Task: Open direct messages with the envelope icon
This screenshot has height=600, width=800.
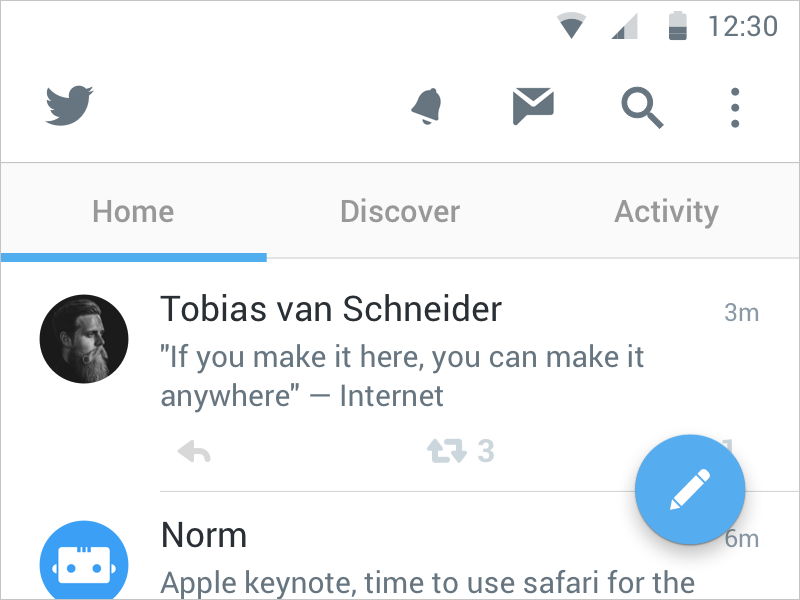Action: point(533,105)
